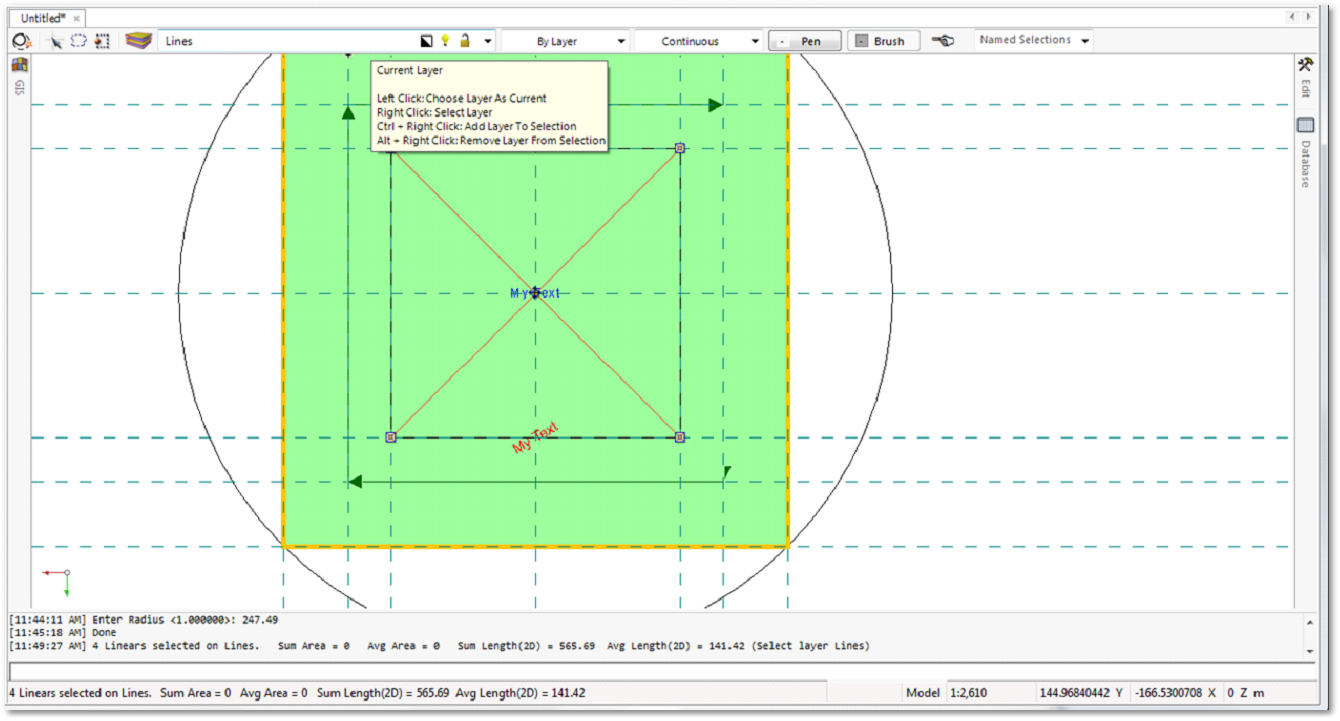This screenshot has width=1340, height=721.
Task: Click the Database table icon
Action: pyautogui.click(x=1305, y=125)
